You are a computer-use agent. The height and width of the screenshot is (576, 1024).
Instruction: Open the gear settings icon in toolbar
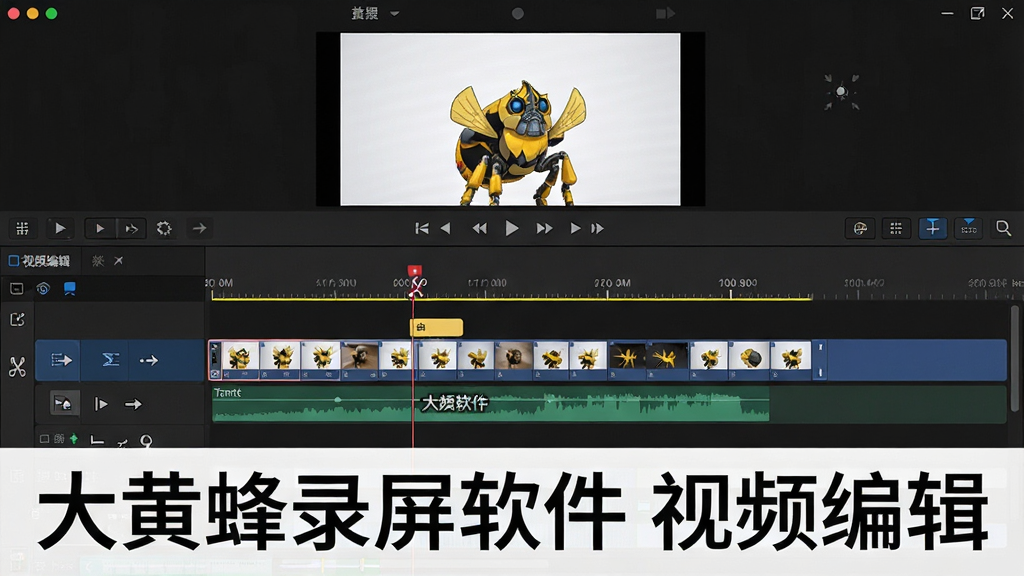[x=164, y=228]
